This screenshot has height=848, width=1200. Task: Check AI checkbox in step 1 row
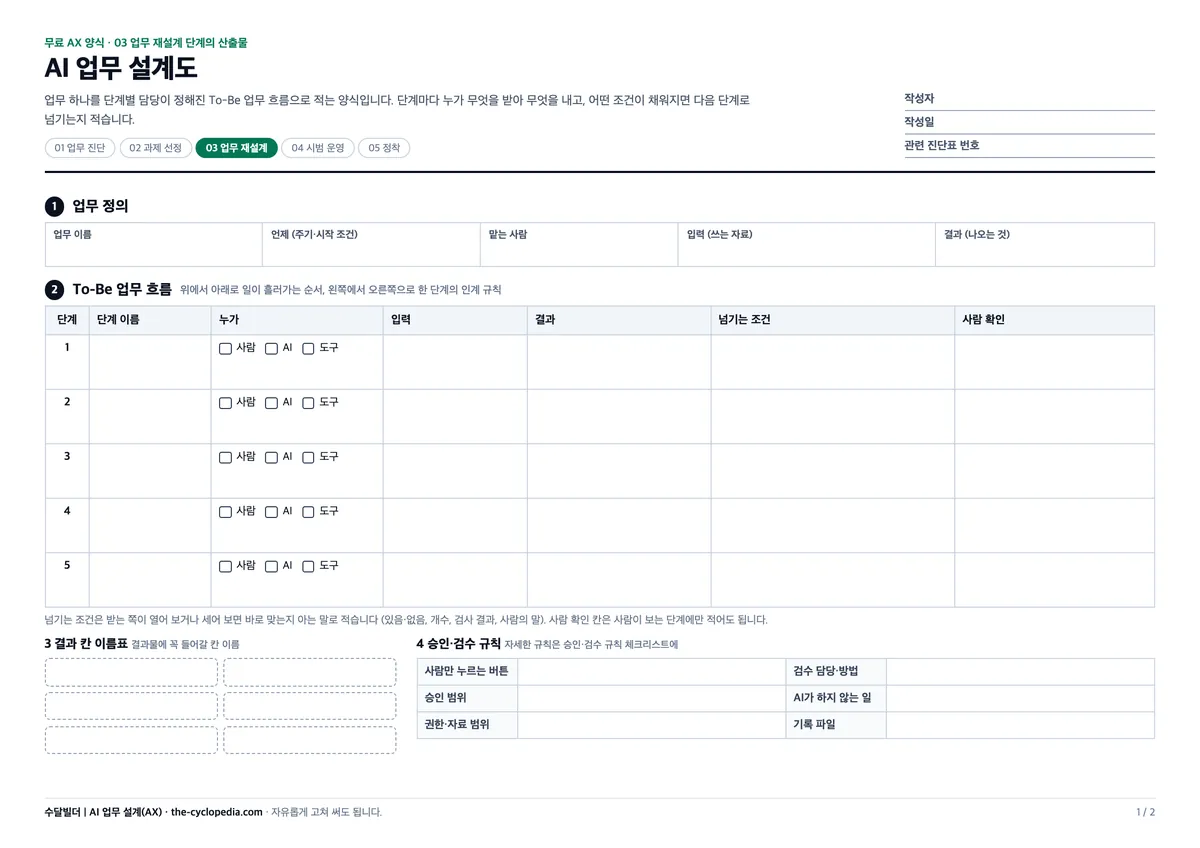click(x=271, y=349)
